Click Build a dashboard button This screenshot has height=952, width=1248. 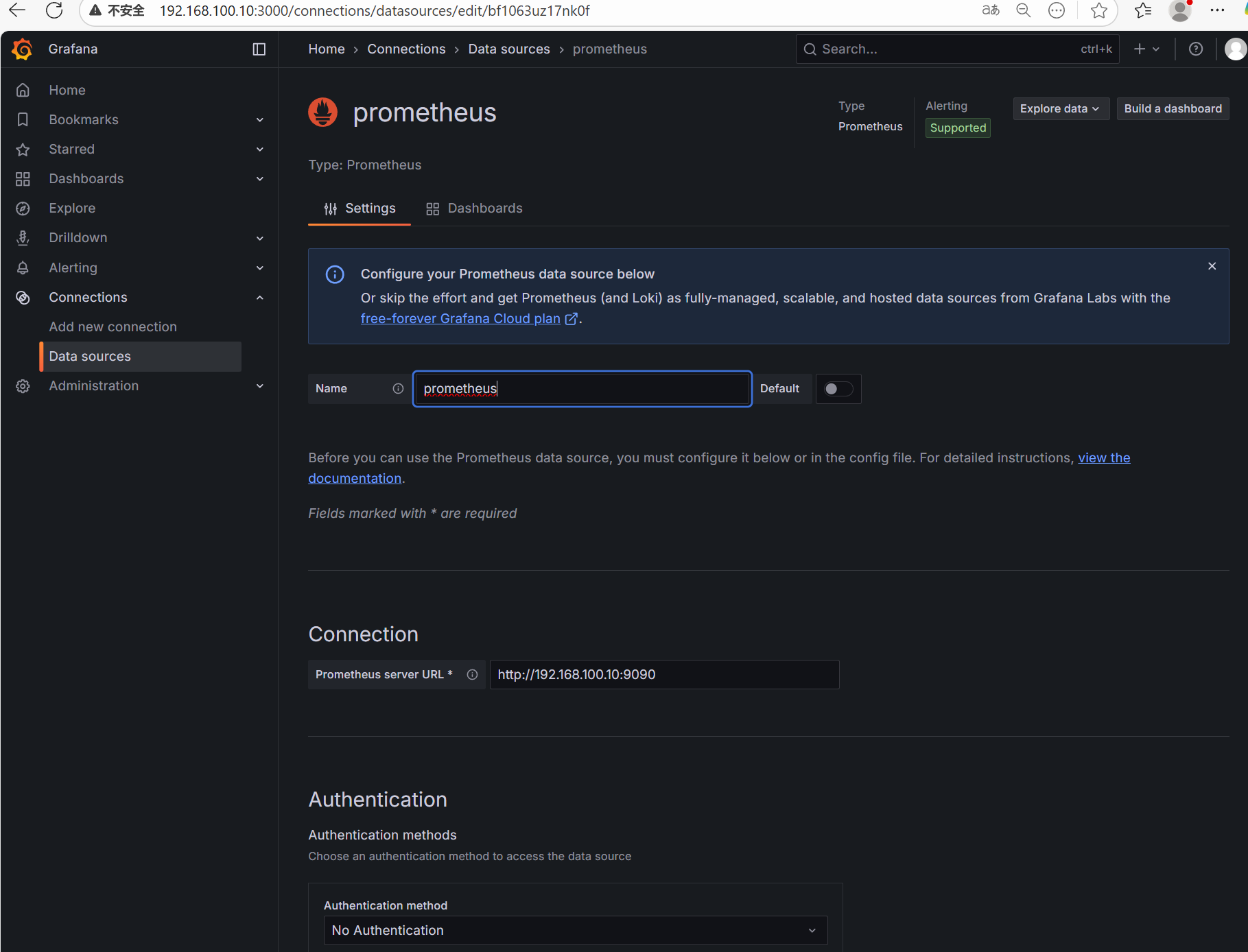coord(1173,108)
